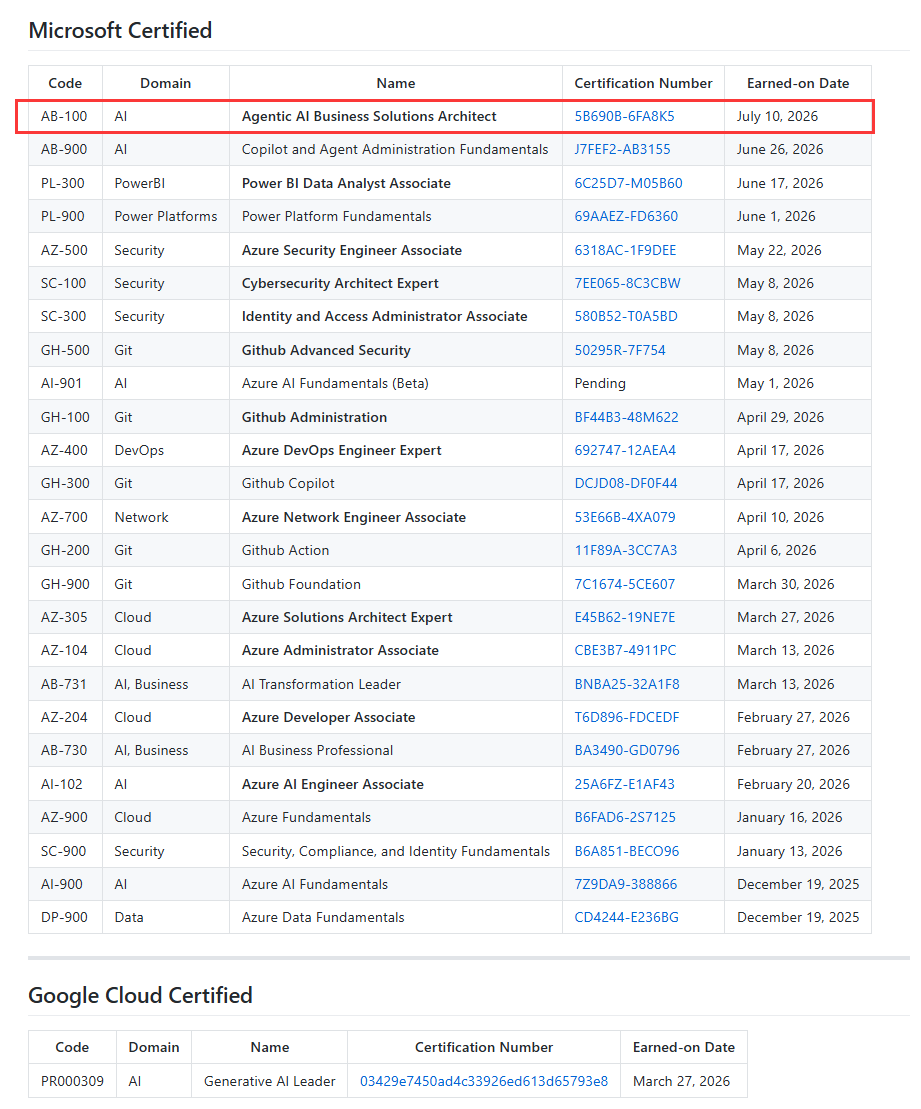Image resolution: width=921 pixels, height=1109 pixels.
Task: Open certification link 5B690B-6FA8K5
Action: pyautogui.click(x=624, y=116)
